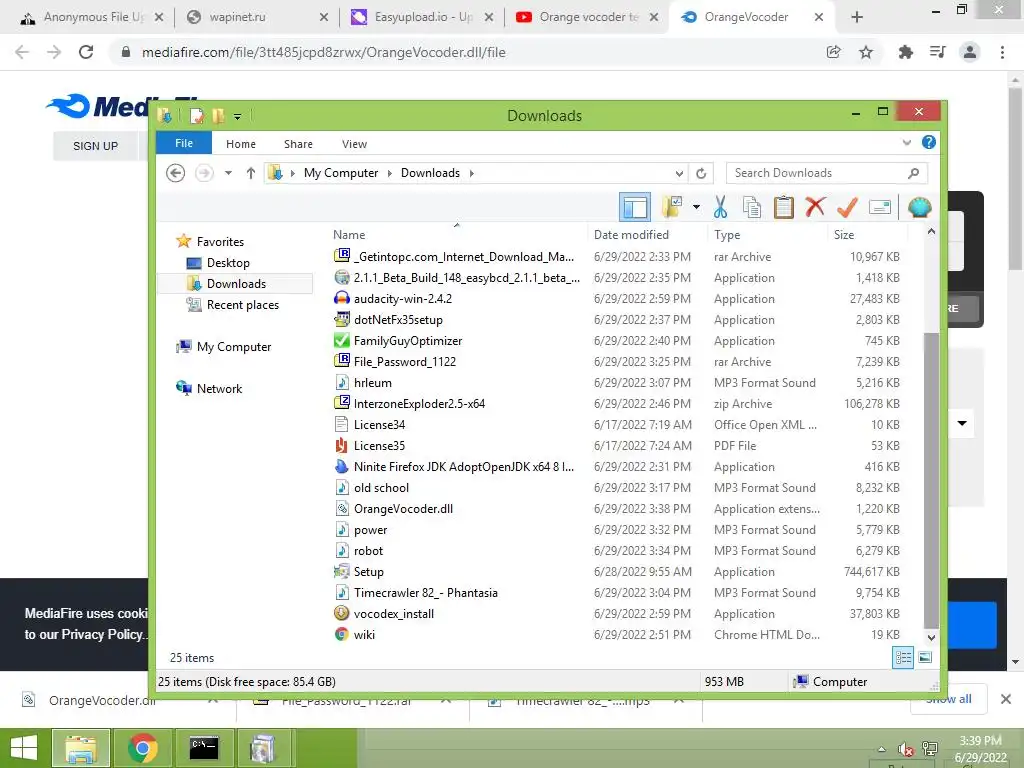Sort by Date modified column header
Screen dimensions: 1024x768
pos(632,234)
